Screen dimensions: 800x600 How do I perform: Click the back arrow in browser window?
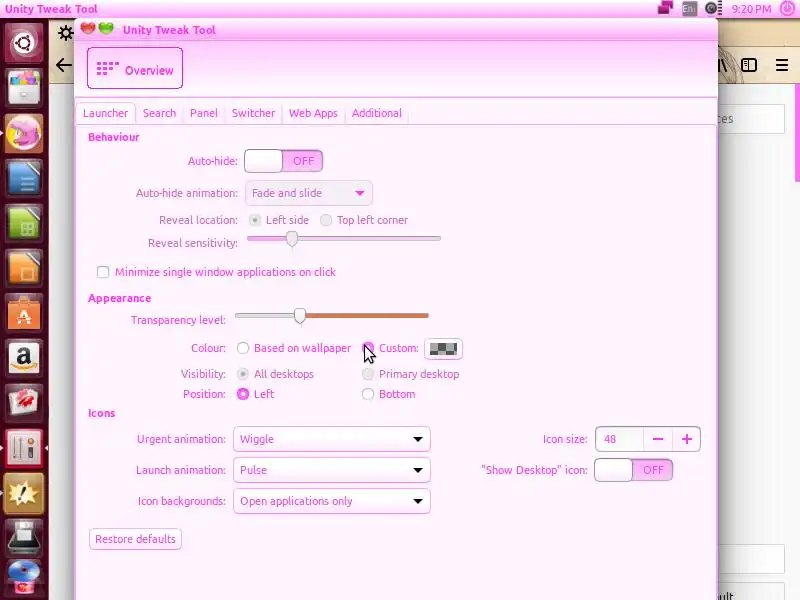pos(64,65)
